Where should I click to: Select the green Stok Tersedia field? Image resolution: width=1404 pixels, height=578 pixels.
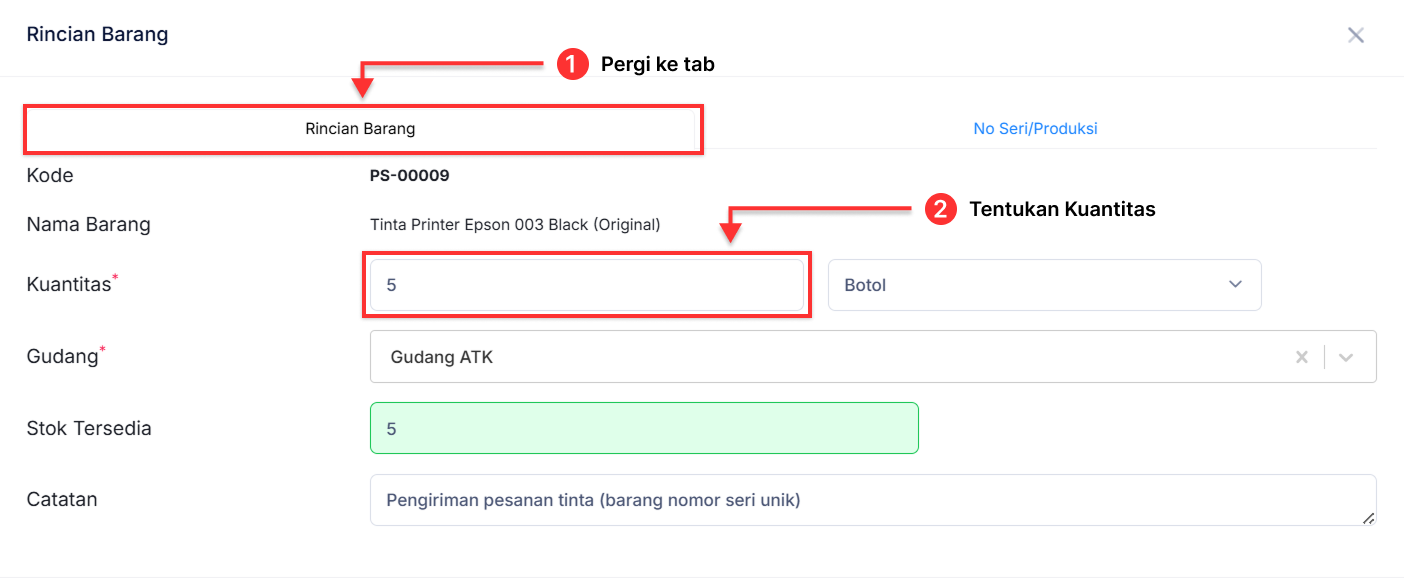[x=644, y=427]
